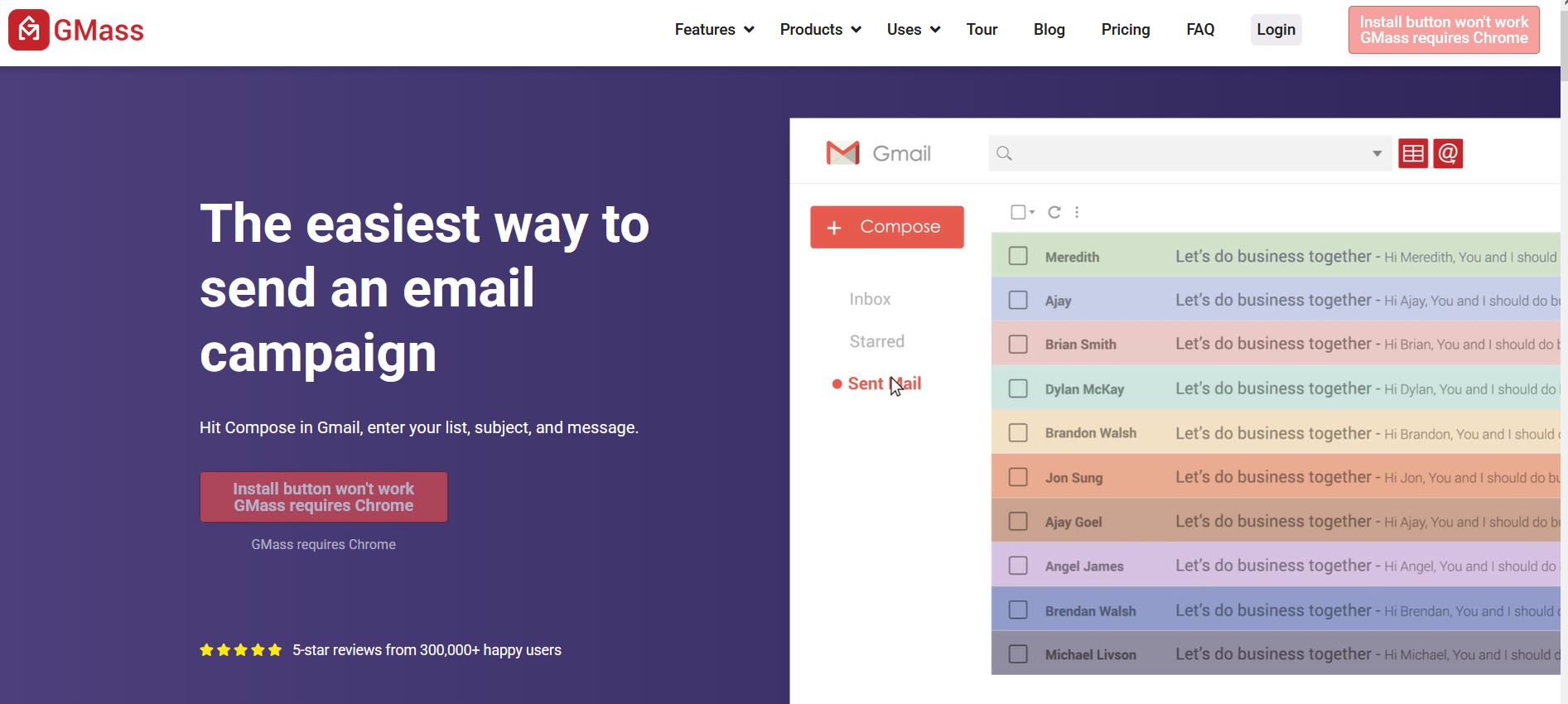Click inside the Gmail search field

pos(1189,153)
